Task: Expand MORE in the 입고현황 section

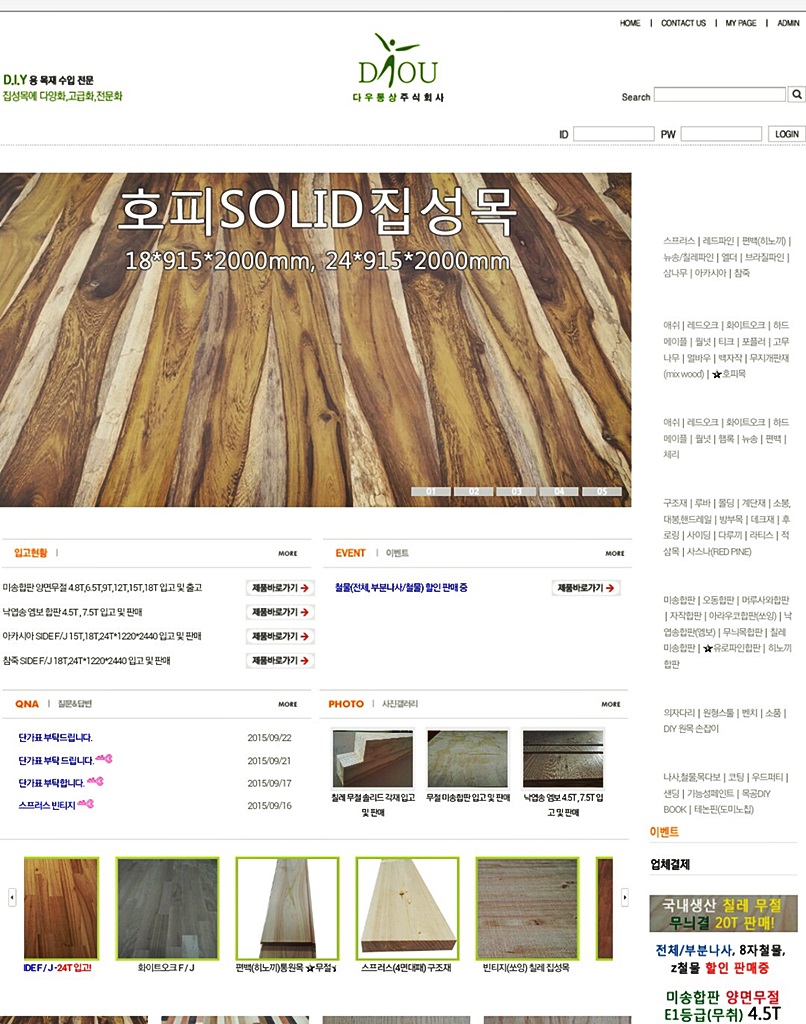Action: click(x=288, y=553)
